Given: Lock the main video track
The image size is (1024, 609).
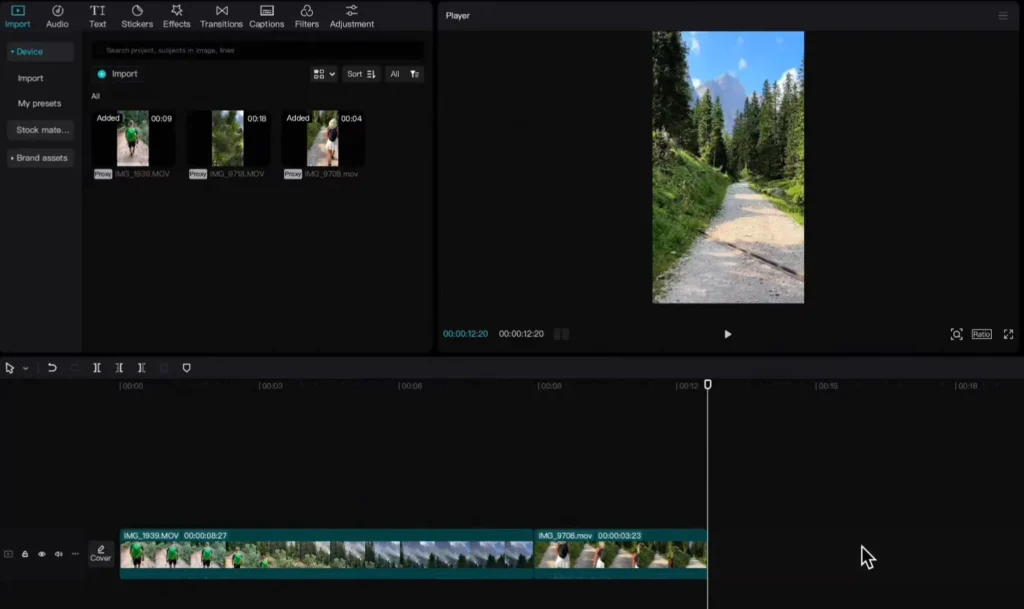Looking at the screenshot, I should click(25, 554).
